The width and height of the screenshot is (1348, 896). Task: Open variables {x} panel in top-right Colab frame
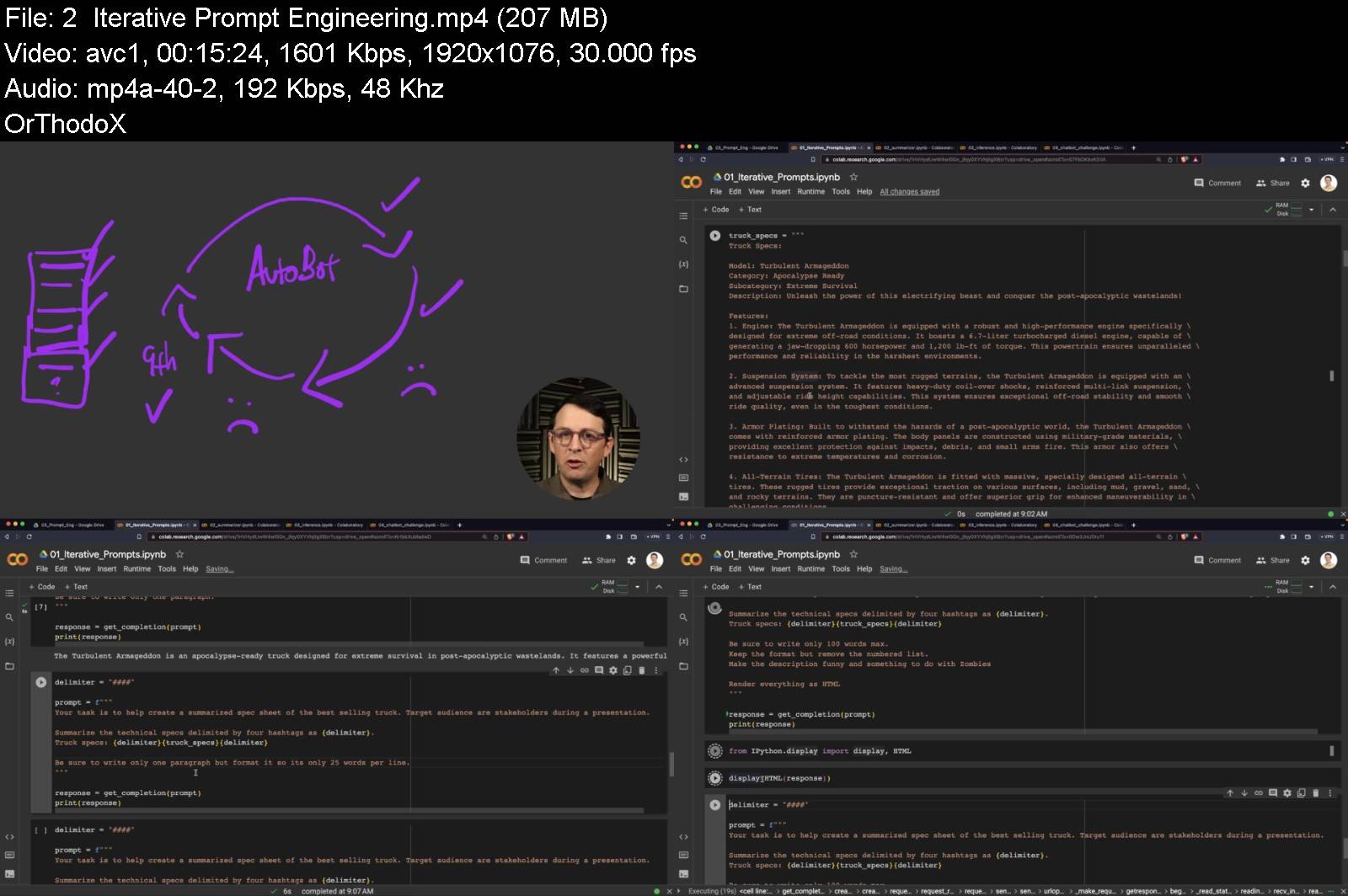683,264
